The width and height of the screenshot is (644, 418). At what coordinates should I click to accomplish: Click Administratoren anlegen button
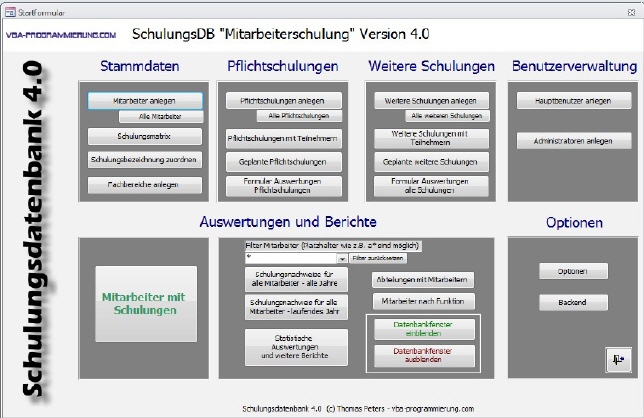566,141
